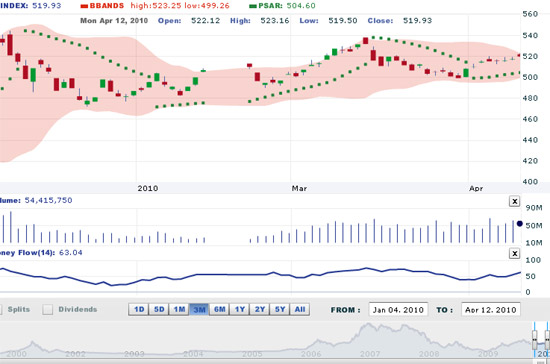This screenshot has height=364, width=550.
Task: Close the Money Flow(14) indicator panel
Action: pyautogui.click(x=514, y=254)
